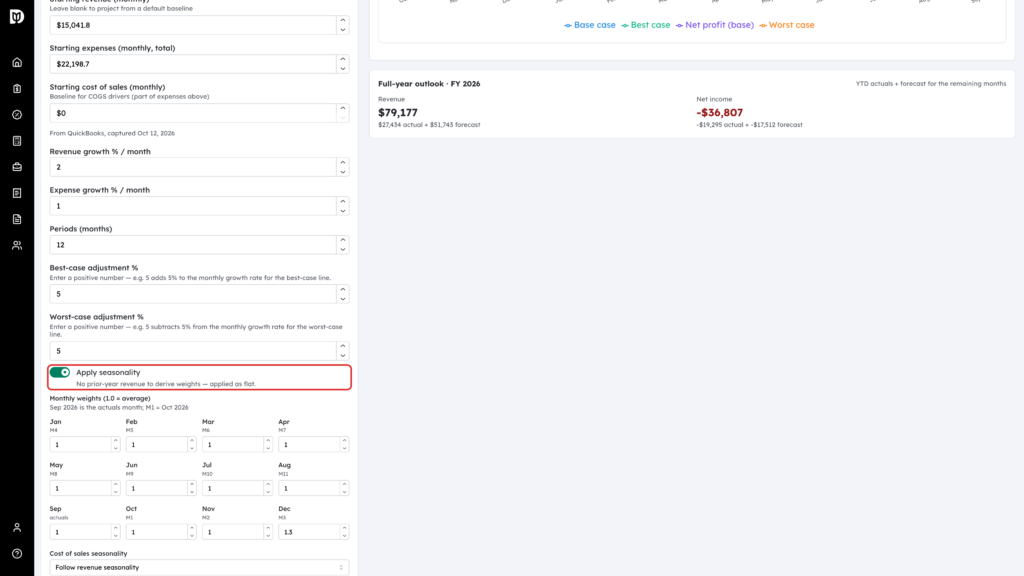The width and height of the screenshot is (1024, 576).
Task: Increase Revenue growth % with the up arrow
Action: (343, 163)
